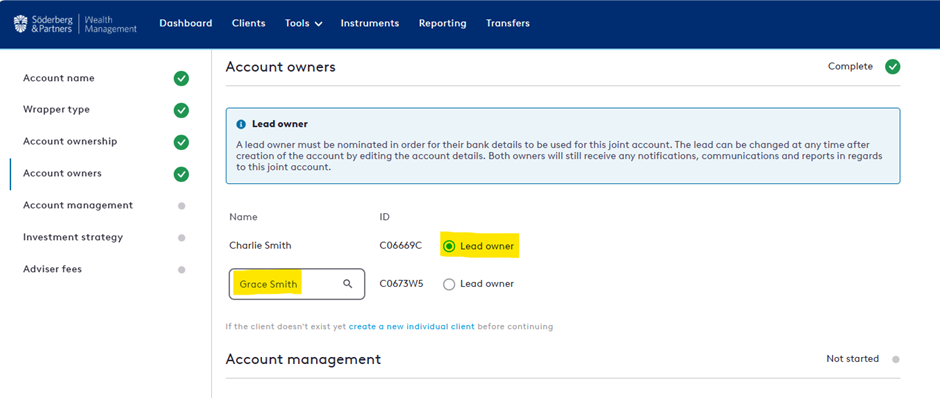Click the green check beside Account ownership
The height and width of the screenshot is (398, 940).
[x=181, y=142]
